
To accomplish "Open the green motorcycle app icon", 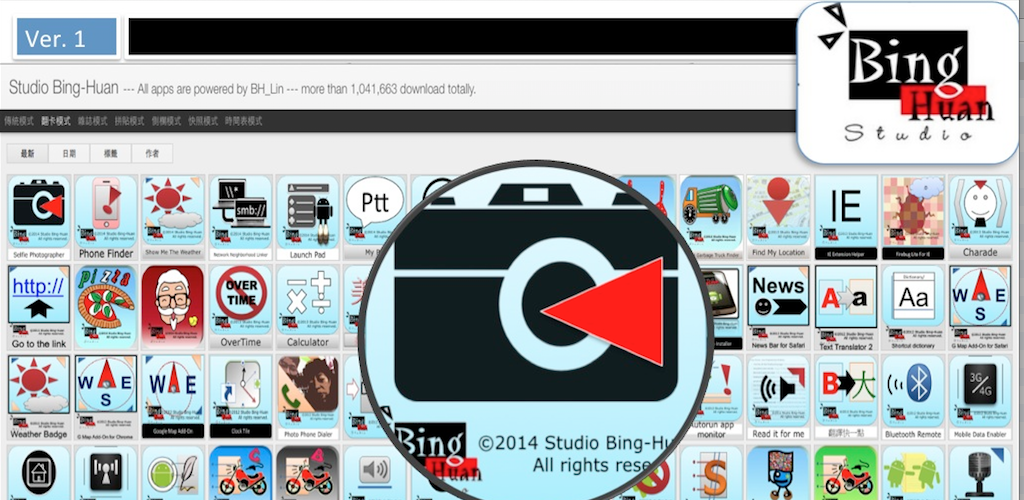I will [x=846, y=473].
